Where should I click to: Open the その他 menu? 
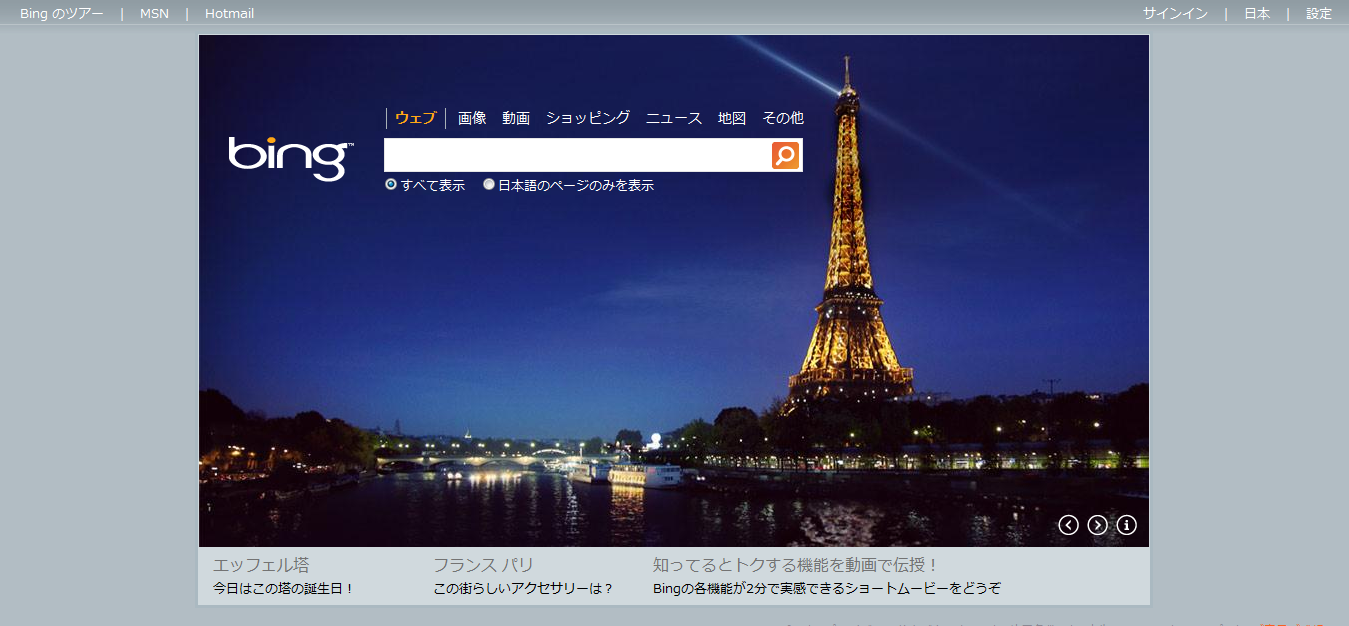pyautogui.click(x=782, y=118)
